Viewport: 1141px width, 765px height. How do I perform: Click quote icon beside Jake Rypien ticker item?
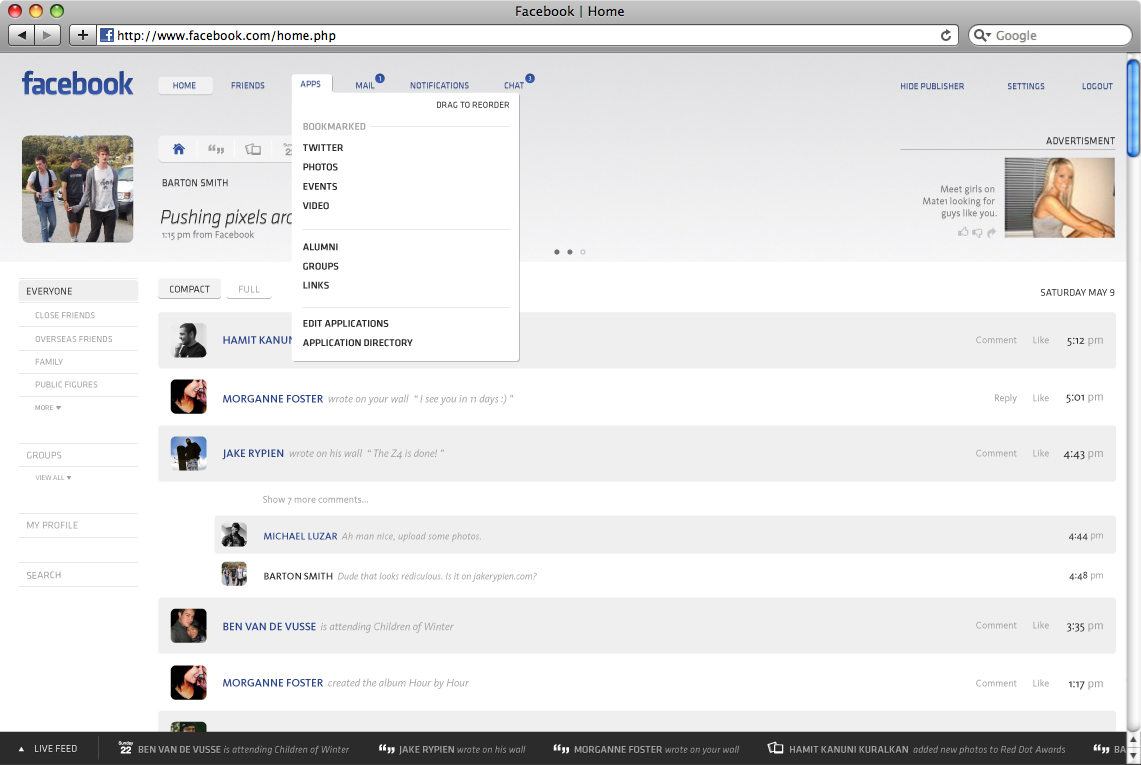pos(386,748)
